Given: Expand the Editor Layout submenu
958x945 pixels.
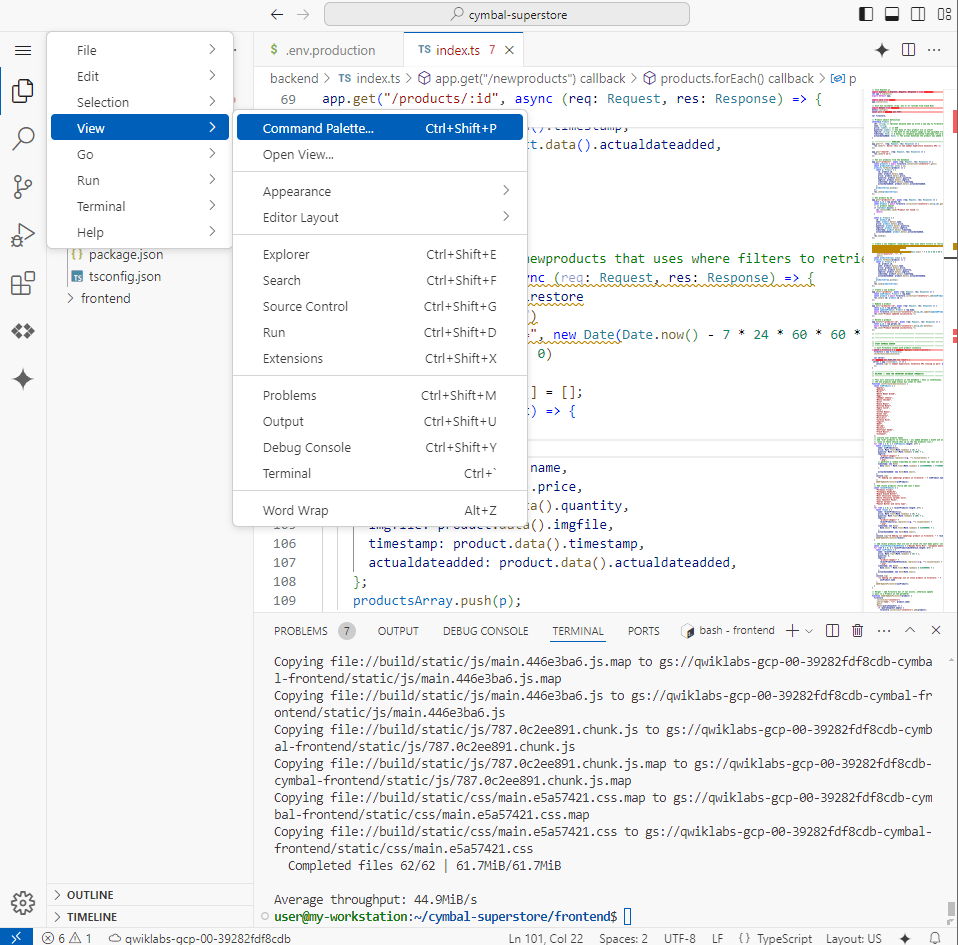Looking at the screenshot, I should (380, 217).
